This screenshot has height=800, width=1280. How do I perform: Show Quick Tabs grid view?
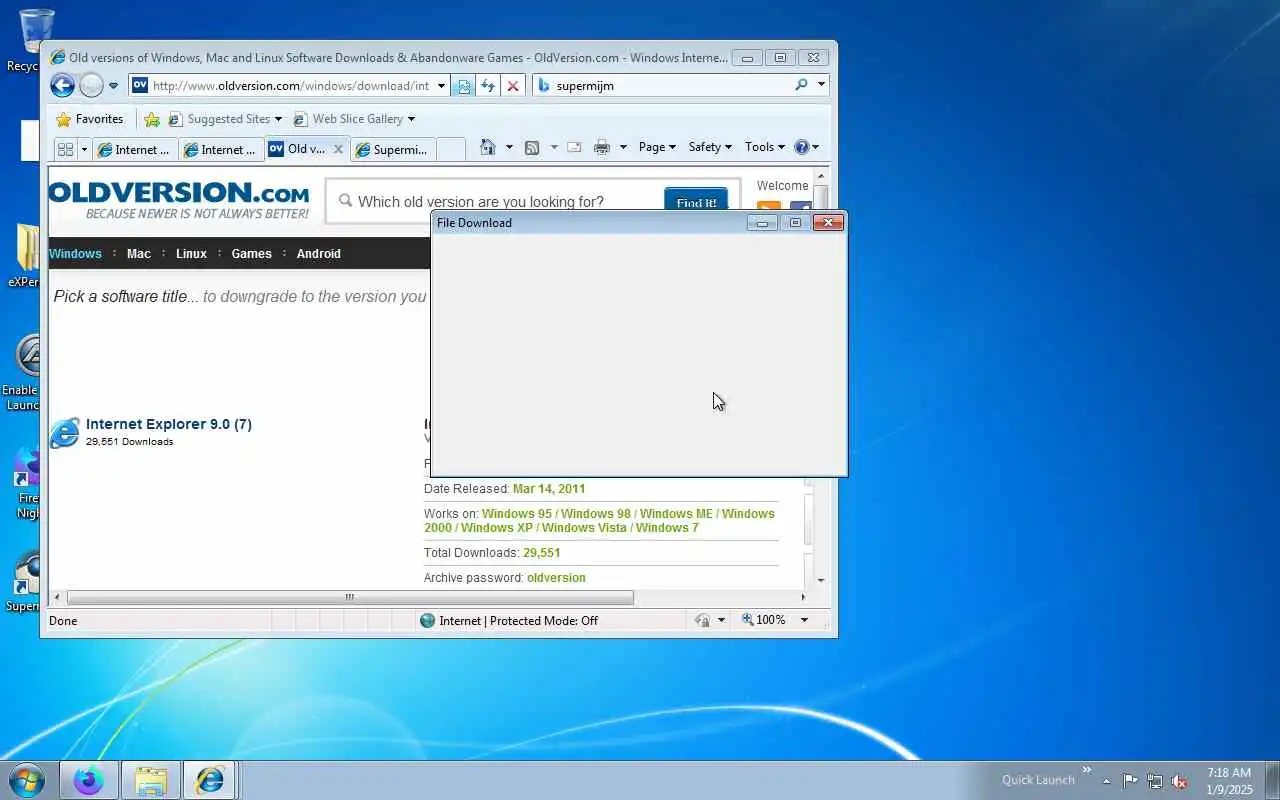[66, 149]
